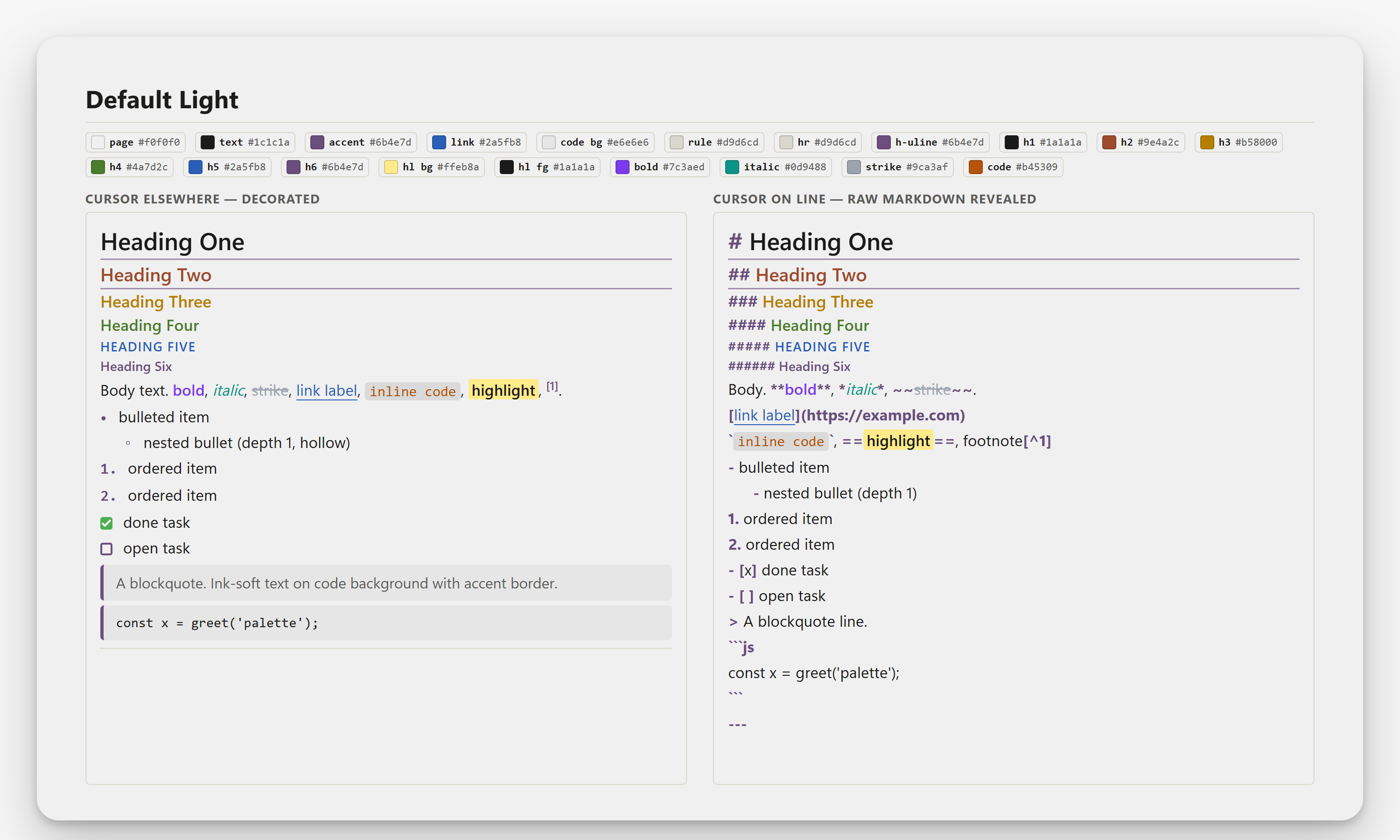Click 'nested bullet (depth 1)' raw line
The image size is (1400, 840).
(835, 494)
